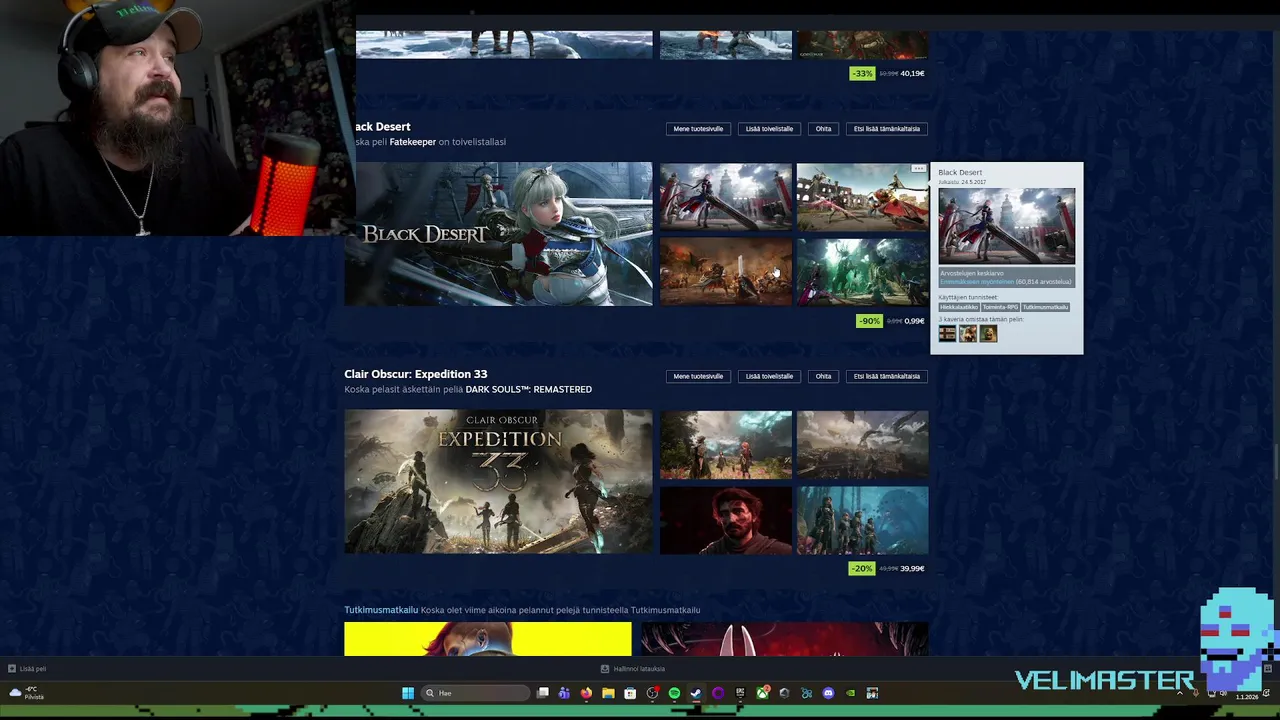This screenshot has width=1280, height=720.
Task: Click the -33% price 40,19€ at the top
Action: point(887,73)
